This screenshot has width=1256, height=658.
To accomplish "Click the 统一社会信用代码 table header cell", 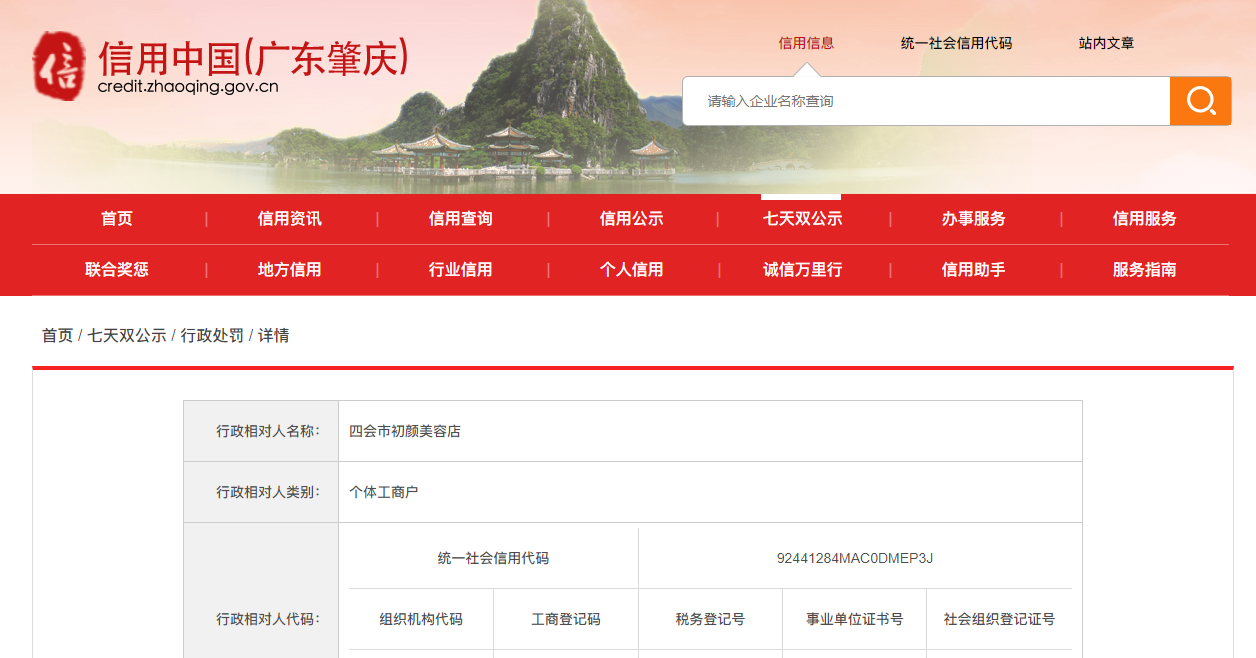I will 493,558.
